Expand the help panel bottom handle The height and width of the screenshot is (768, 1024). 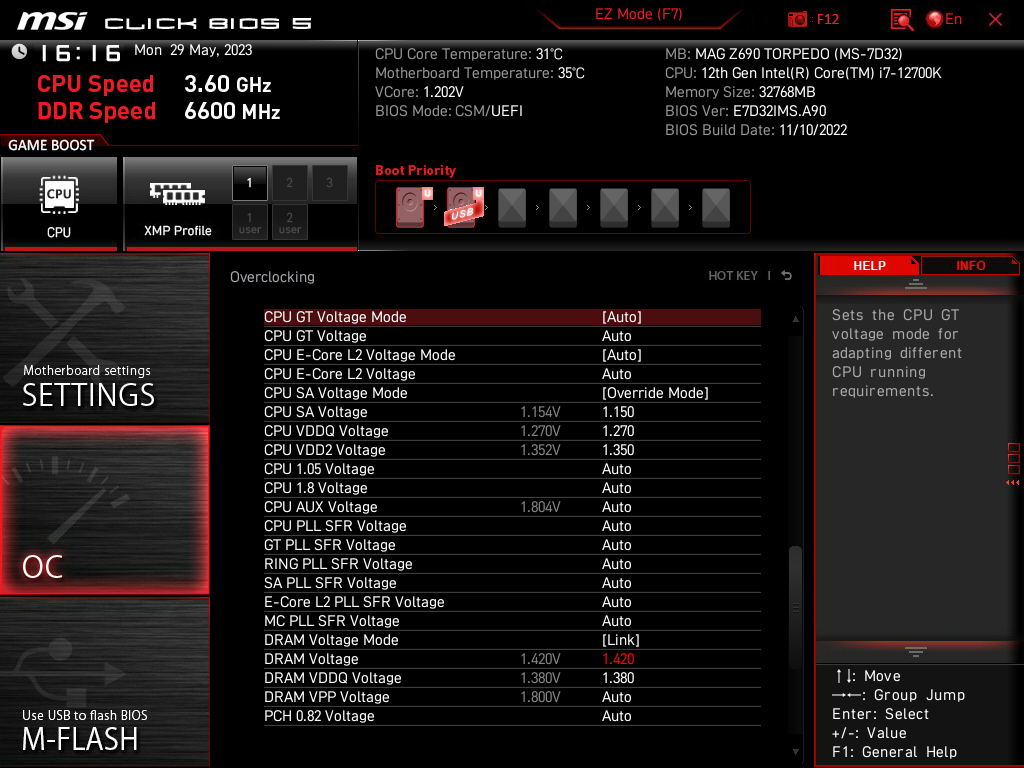pos(916,651)
